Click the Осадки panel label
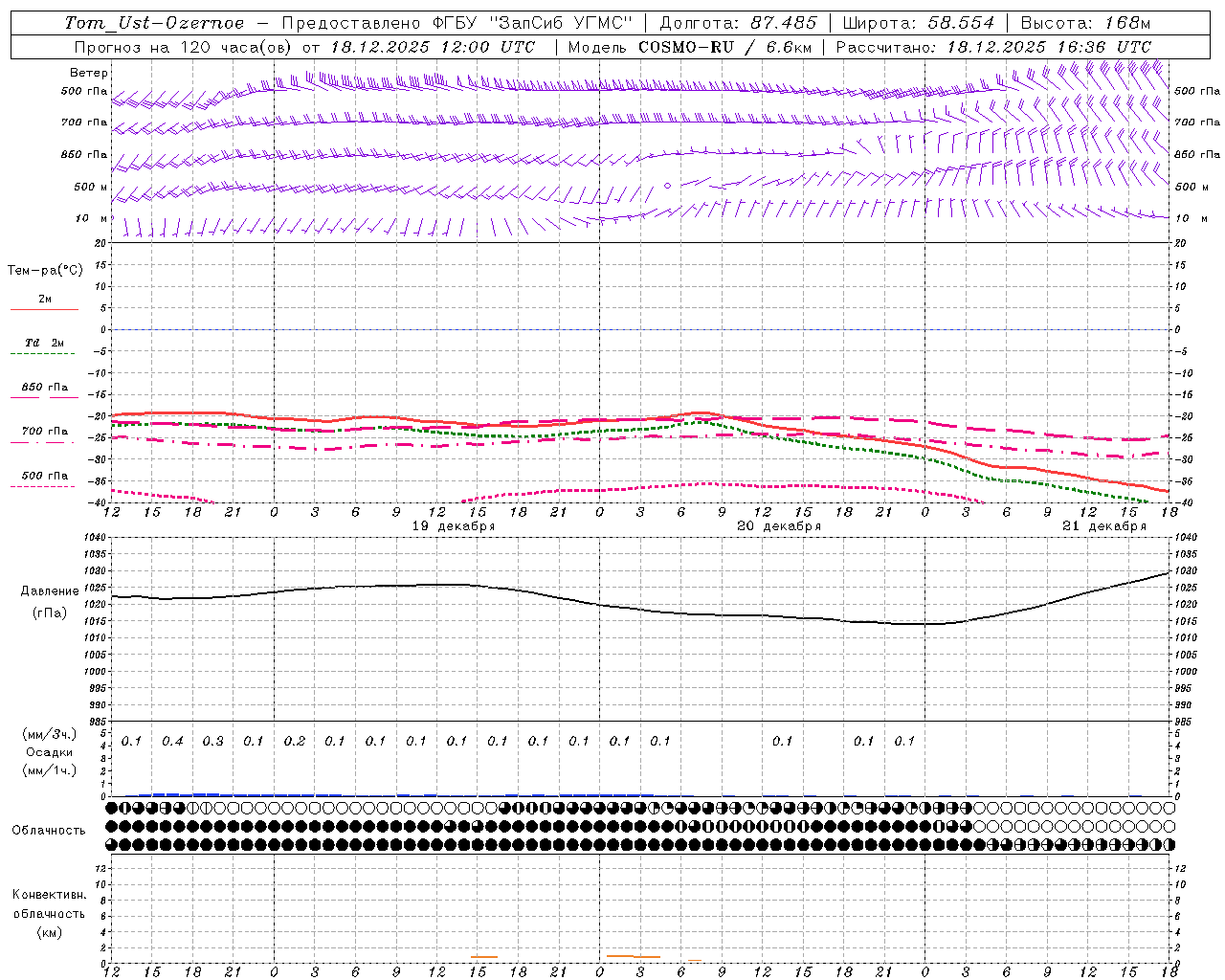The height and width of the screenshot is (980, 1225). 50,752
